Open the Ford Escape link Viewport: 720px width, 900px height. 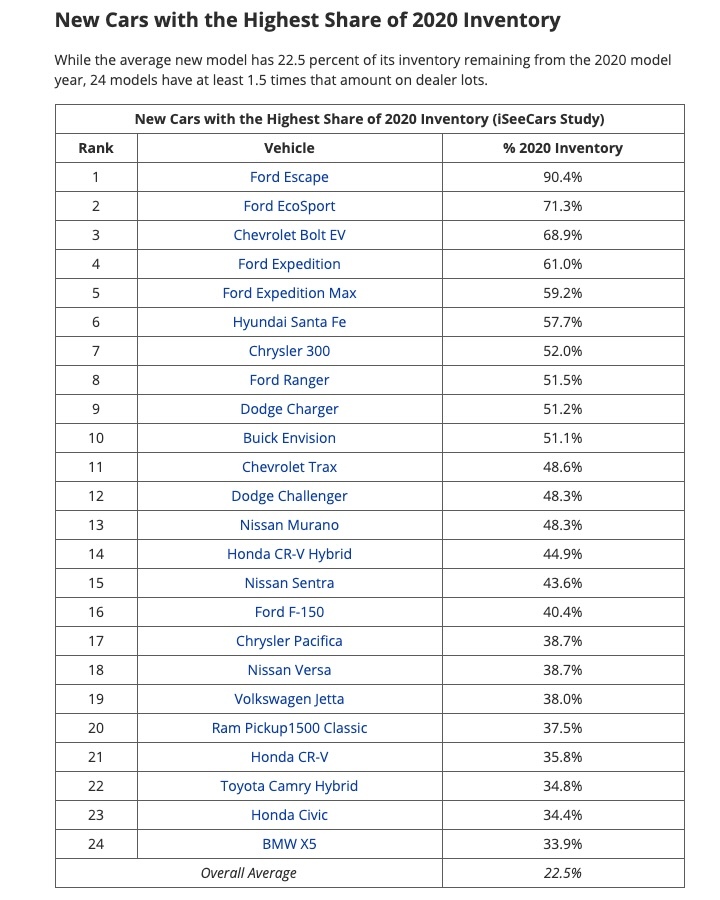point(289,177)
